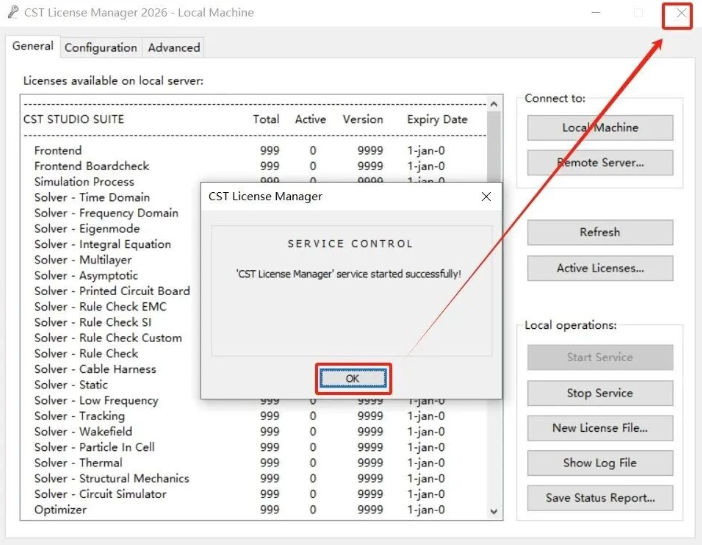Connect to Local Machine
Image resolution: width=702 pixels, height=545 pixels.
coord(599,128)
